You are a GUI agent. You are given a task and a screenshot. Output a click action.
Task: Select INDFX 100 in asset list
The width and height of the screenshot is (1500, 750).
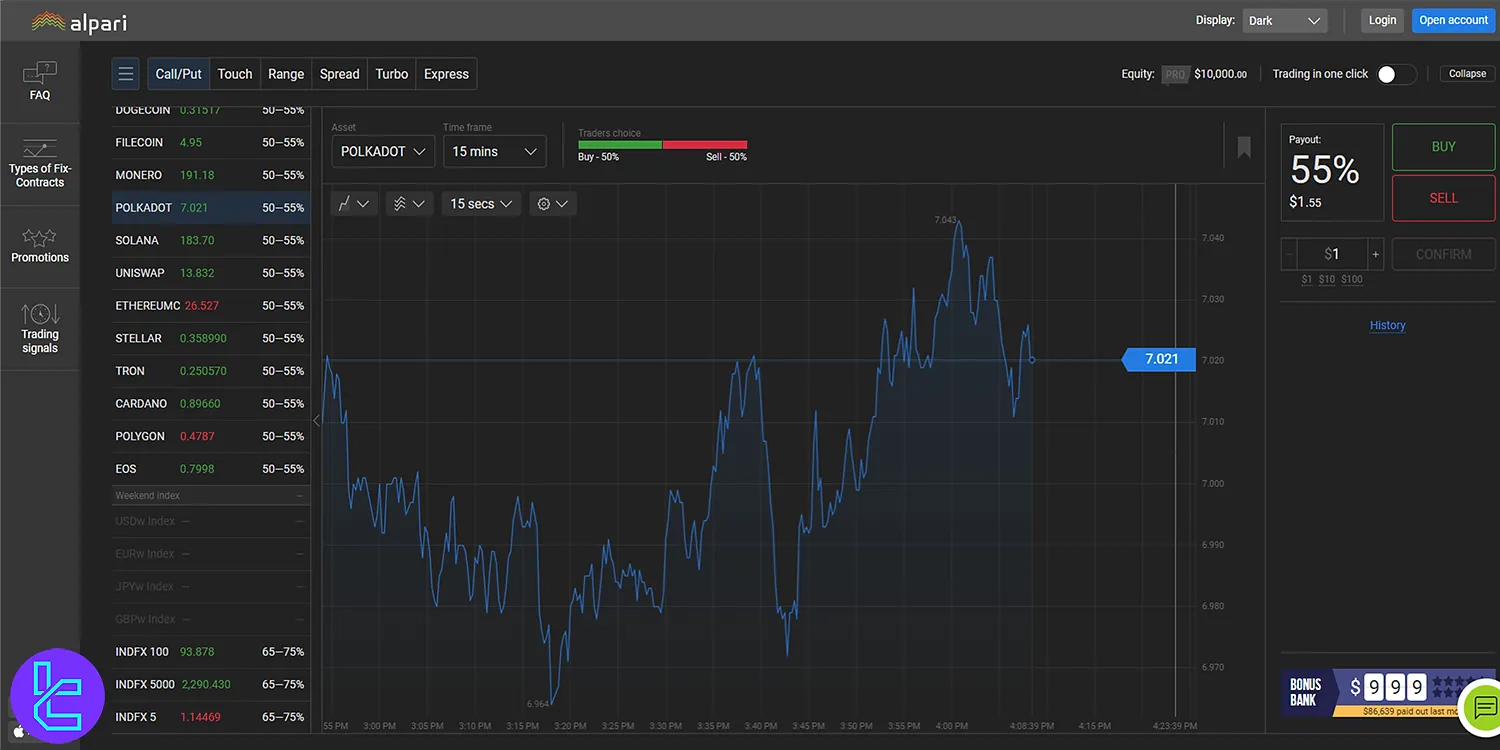(x=210, y=652)
